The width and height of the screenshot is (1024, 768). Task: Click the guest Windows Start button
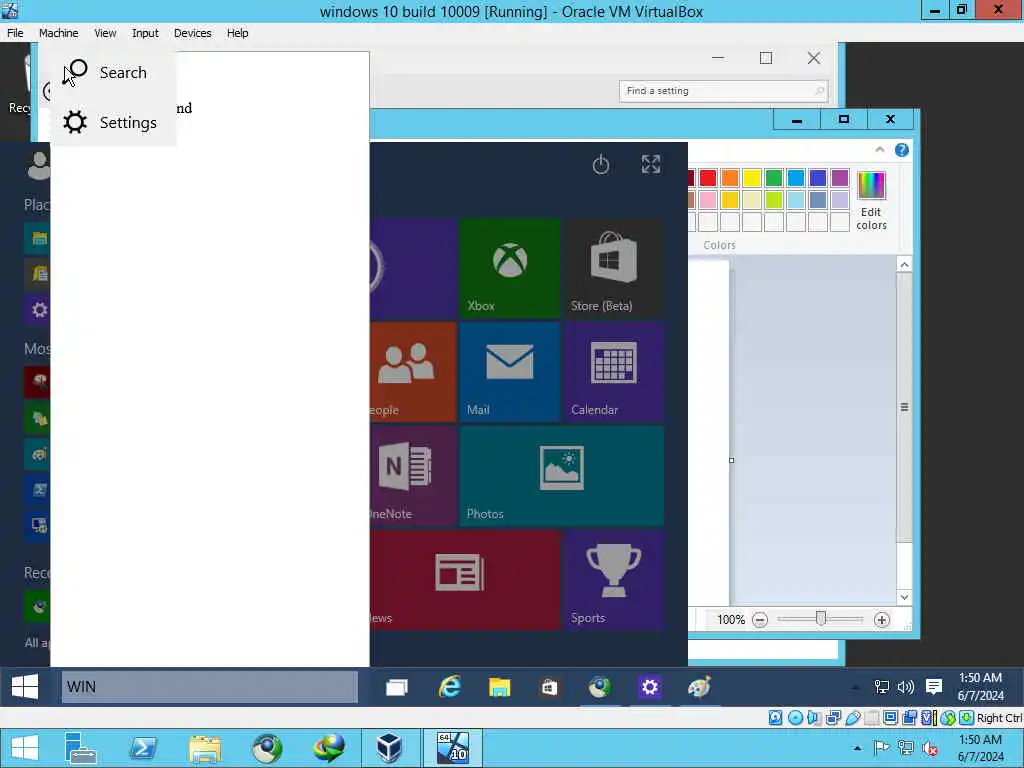[25, 686]
